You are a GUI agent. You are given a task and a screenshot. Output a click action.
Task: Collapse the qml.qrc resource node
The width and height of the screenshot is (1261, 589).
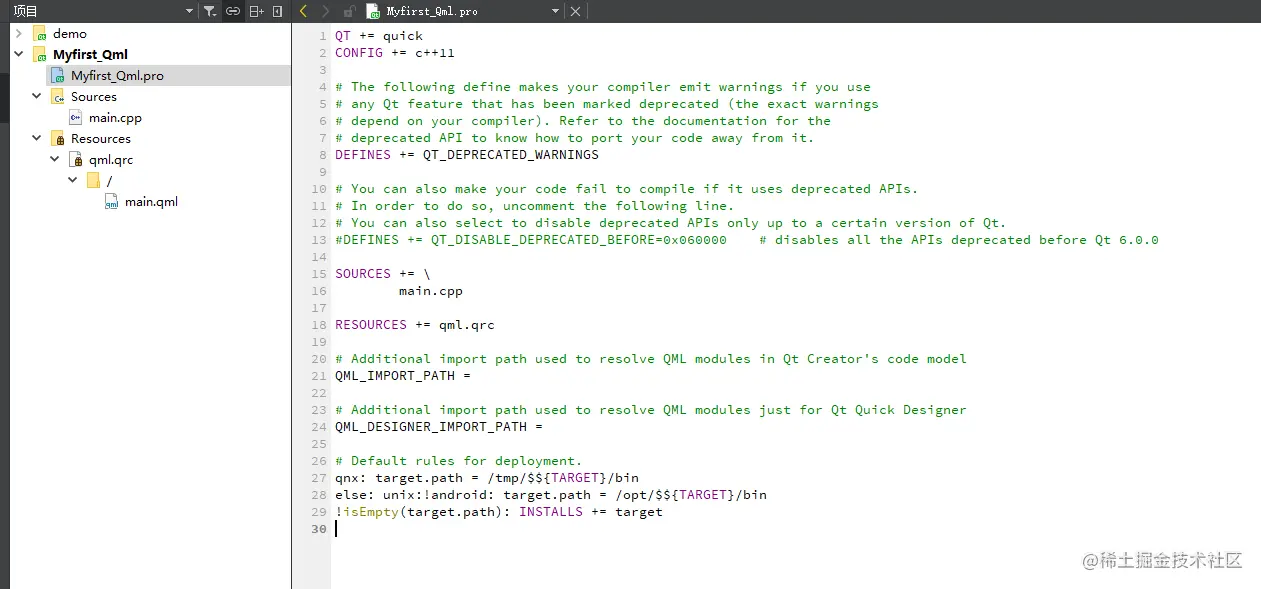(55, 159)
